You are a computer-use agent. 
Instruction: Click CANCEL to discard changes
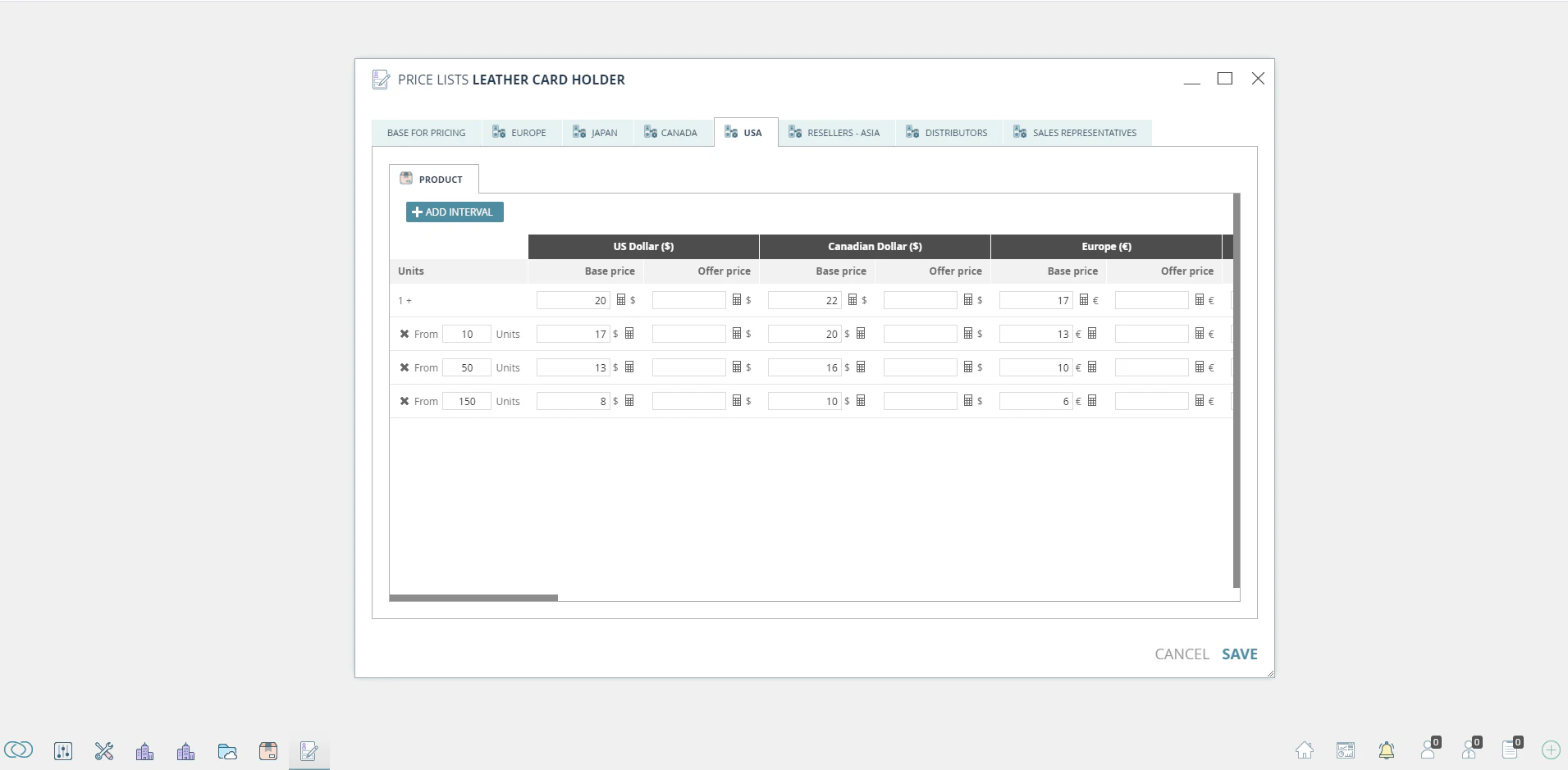click(x=1182, y=654)
